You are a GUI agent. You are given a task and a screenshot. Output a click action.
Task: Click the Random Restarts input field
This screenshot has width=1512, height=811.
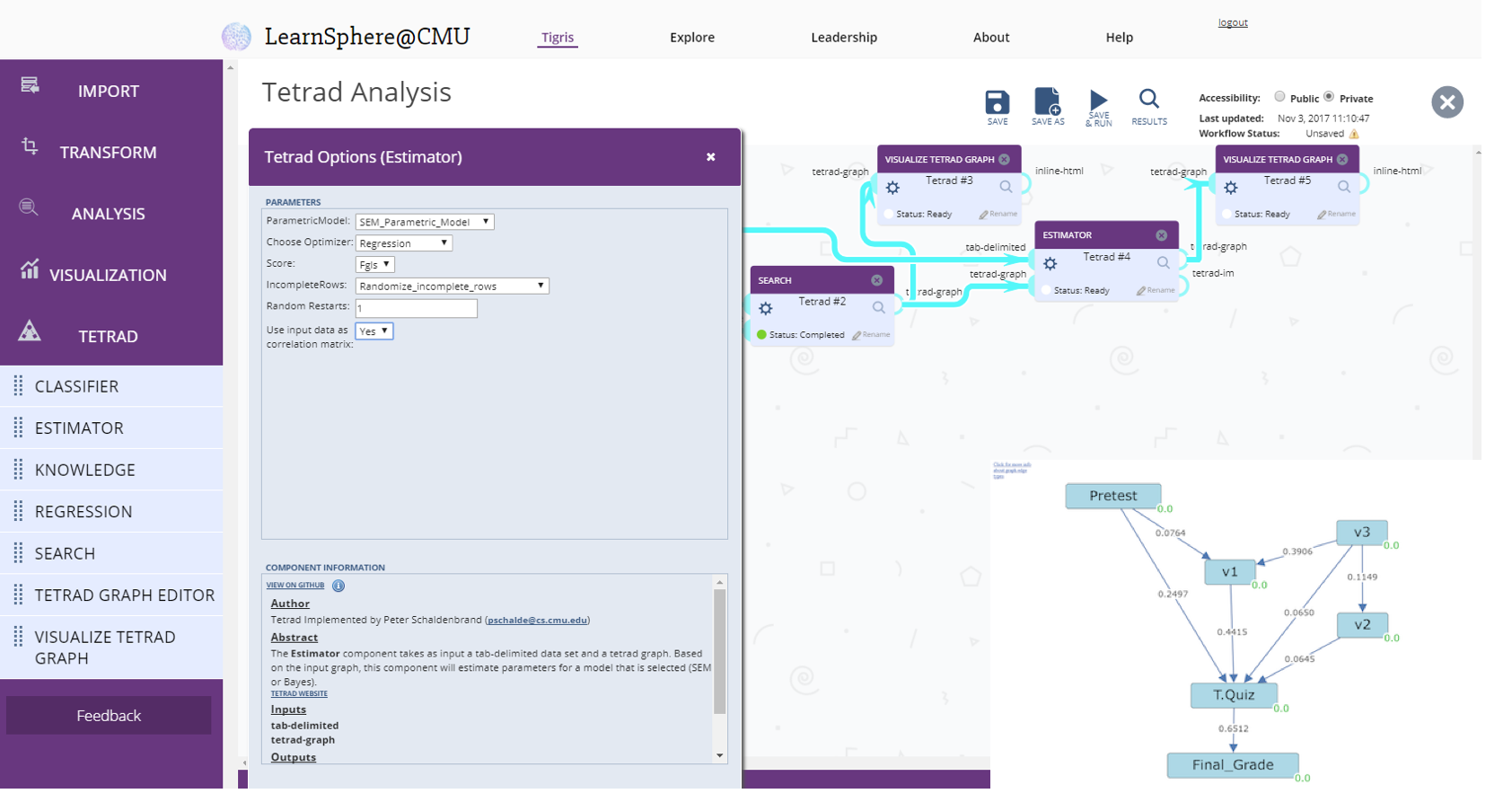click(x=416, y=308)
